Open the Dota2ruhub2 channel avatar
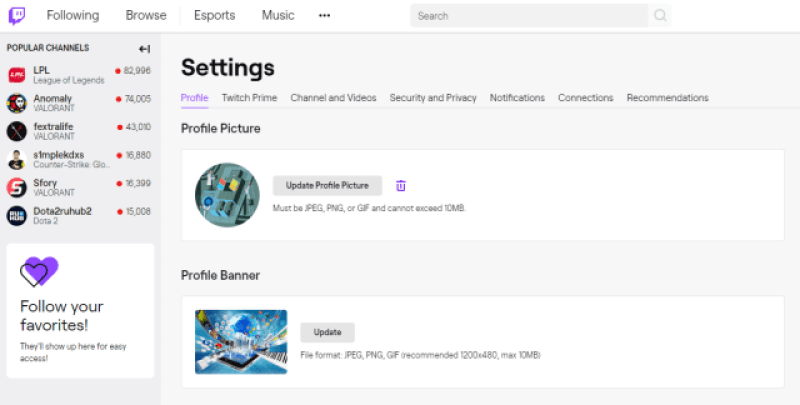This screenshot has height=405, width=800. 17,216
